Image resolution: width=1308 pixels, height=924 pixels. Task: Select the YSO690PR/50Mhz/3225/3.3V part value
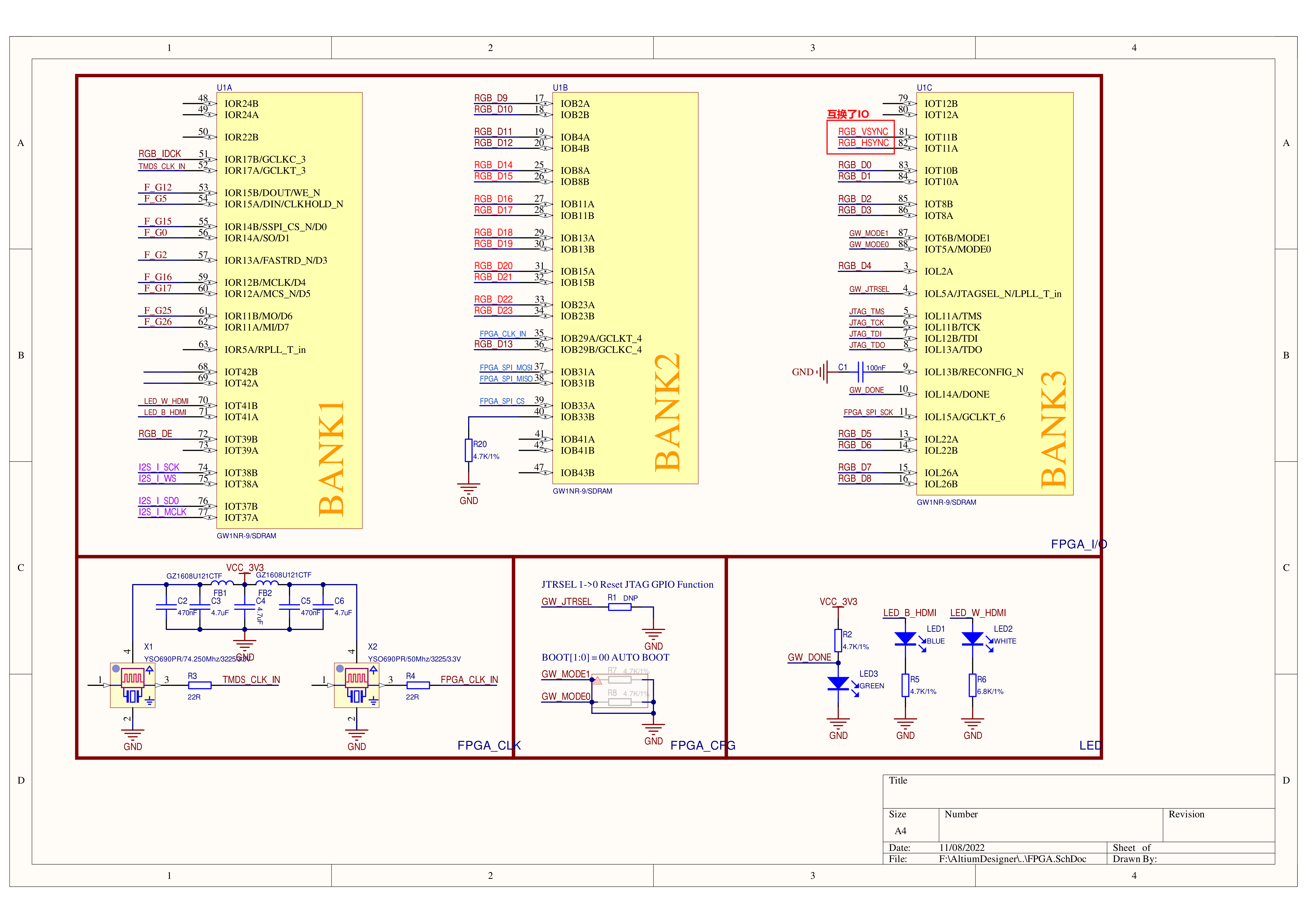pyautogui.click(x=414, y=659)
